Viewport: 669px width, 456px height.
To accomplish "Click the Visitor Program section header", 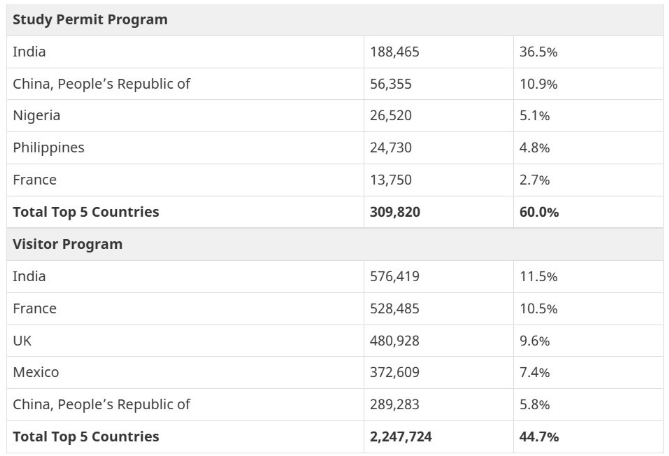I will pyautogui.click(x=68, y=244).
